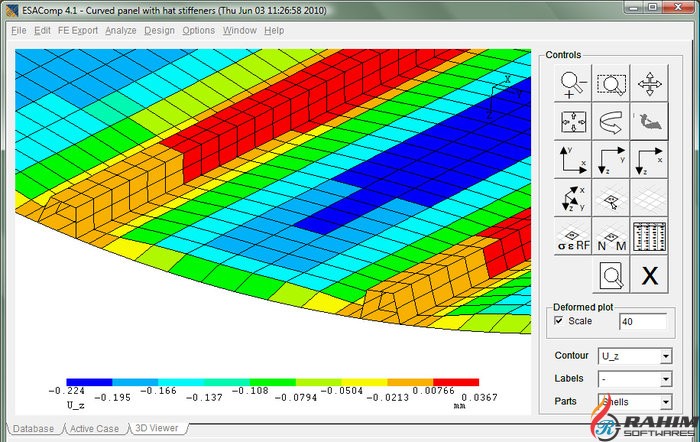The image size is (700, 442).
Task: Open the File menu
Action: [19, 30]
